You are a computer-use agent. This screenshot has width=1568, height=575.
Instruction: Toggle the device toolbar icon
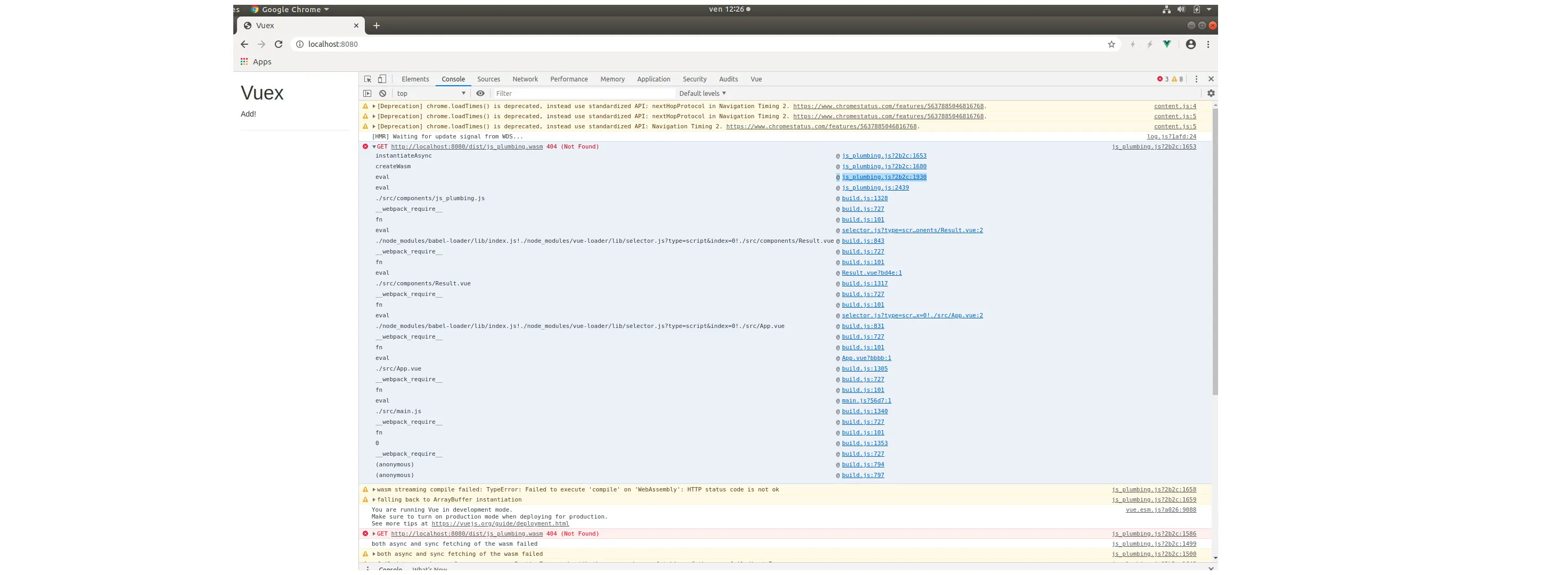tap(382, 79)
